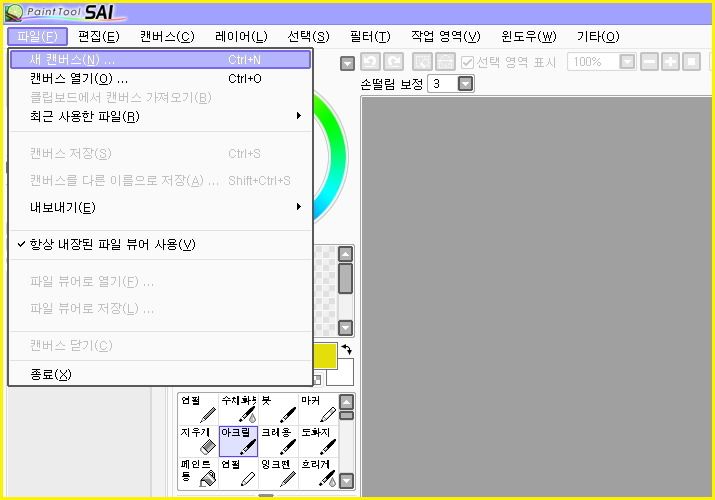The width and height of the screenshot is (715, 500).
Task: Select the 연필 pencil tool in the top row
Action: point(198,409)
